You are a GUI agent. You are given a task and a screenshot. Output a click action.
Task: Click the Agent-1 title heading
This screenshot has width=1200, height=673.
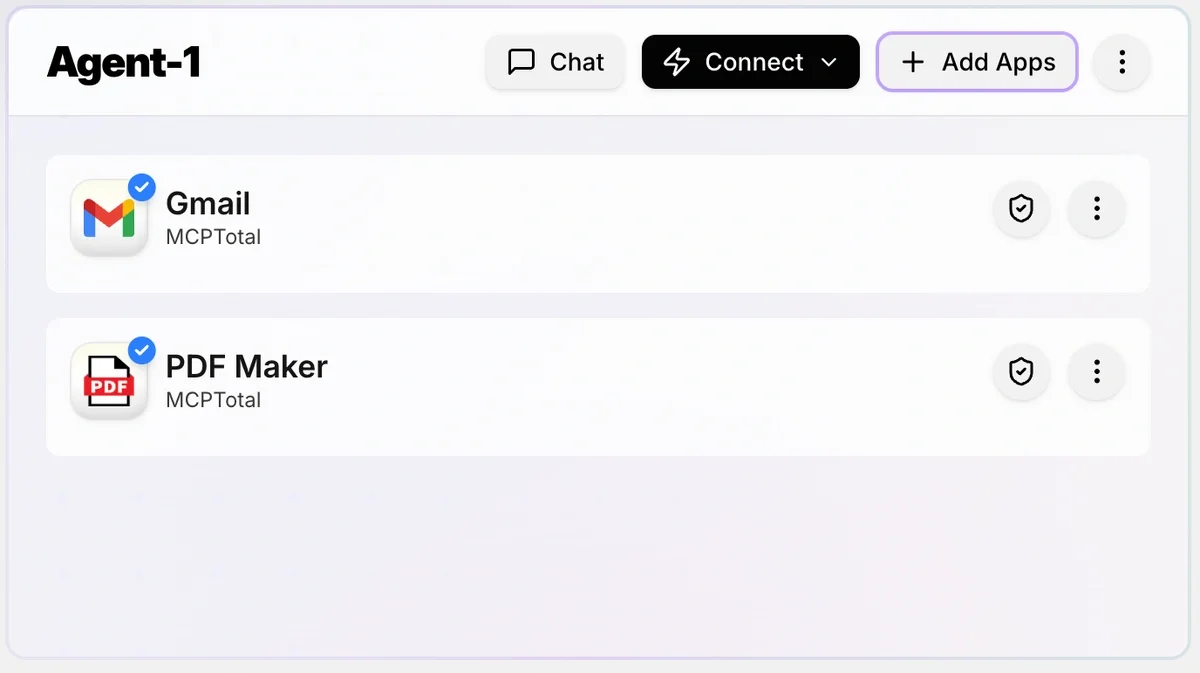tap(124, 63)
